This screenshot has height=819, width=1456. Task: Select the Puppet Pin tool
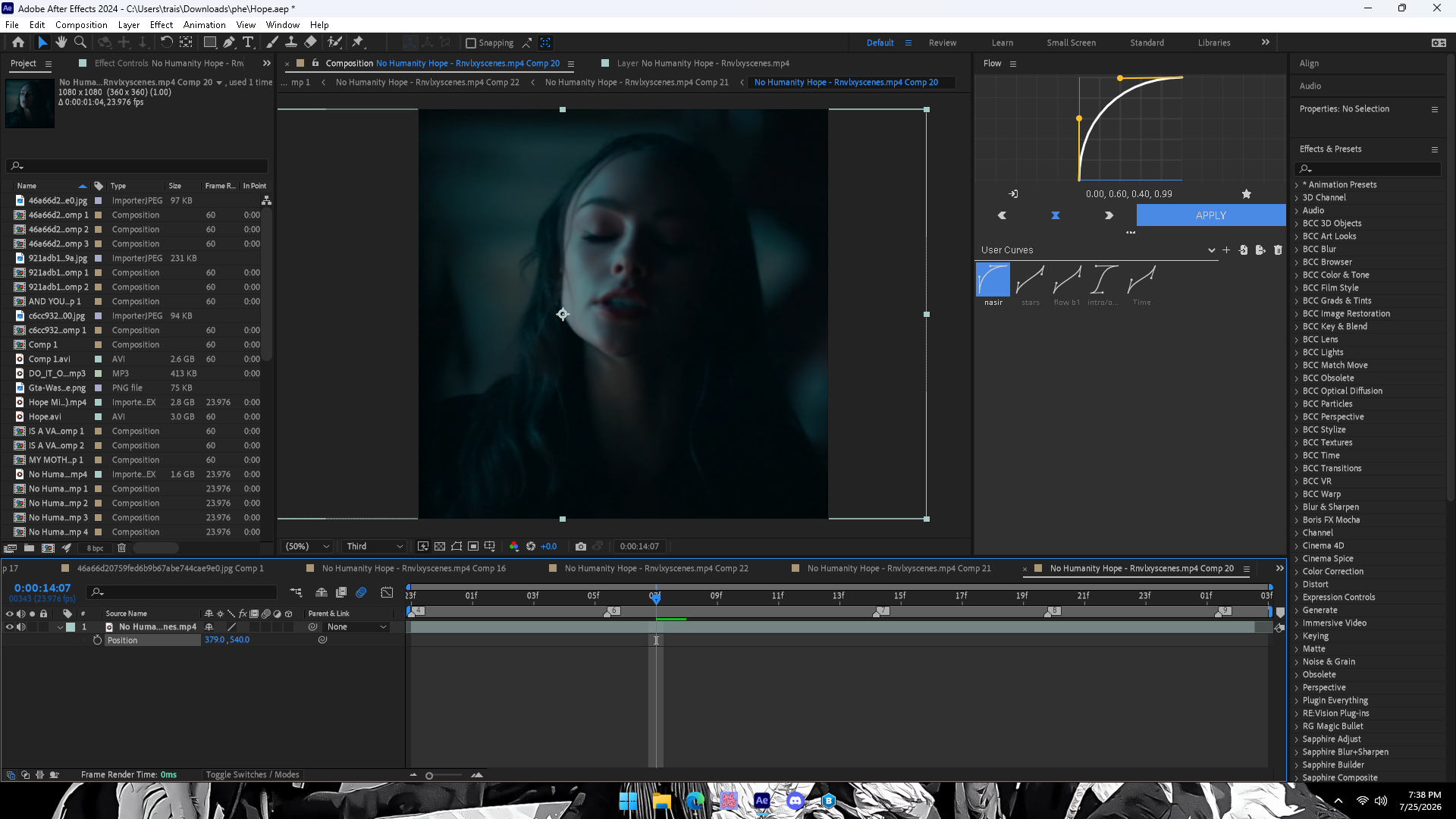(358, 42)
